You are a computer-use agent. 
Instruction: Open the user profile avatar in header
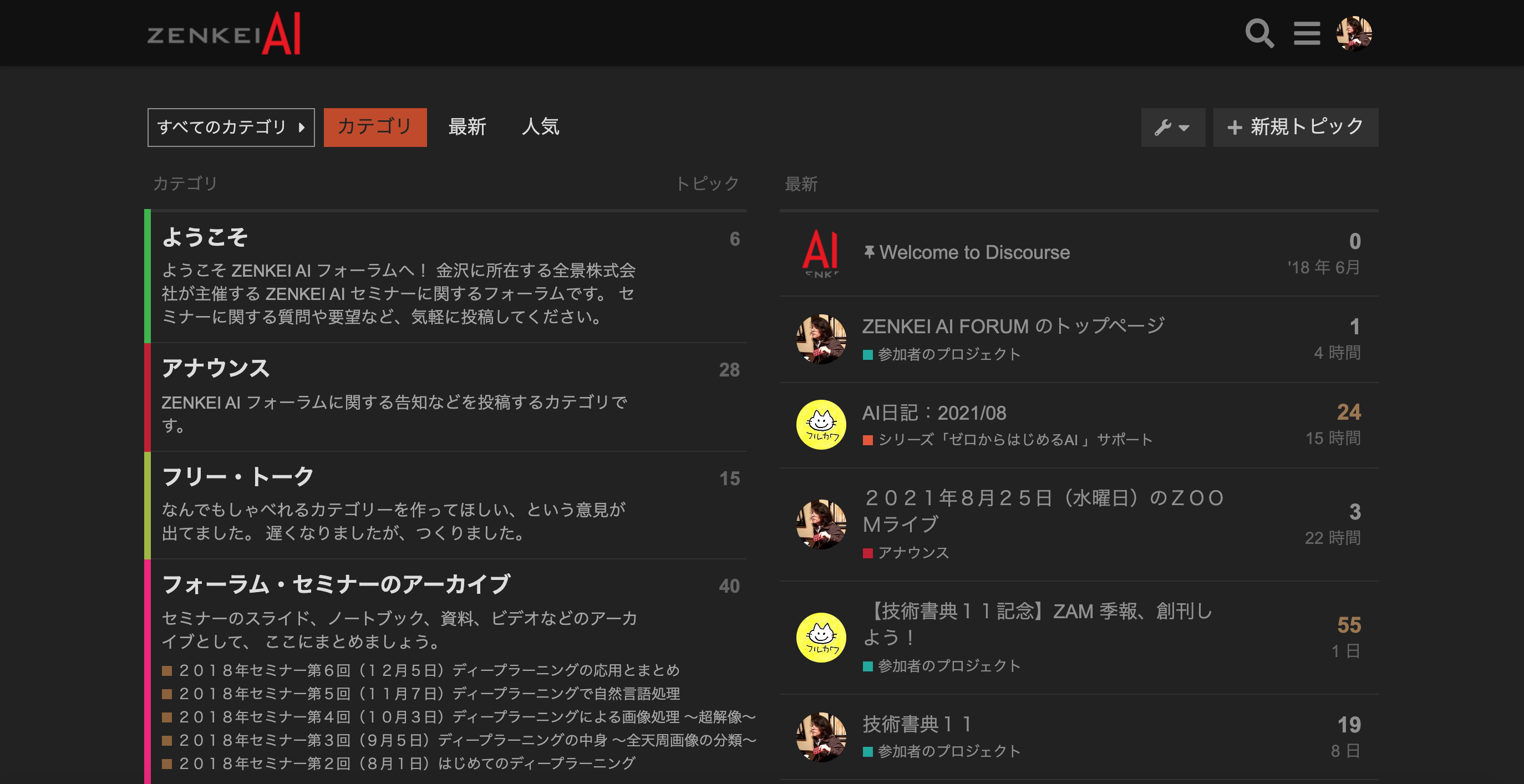click(x=1354, y=33)
